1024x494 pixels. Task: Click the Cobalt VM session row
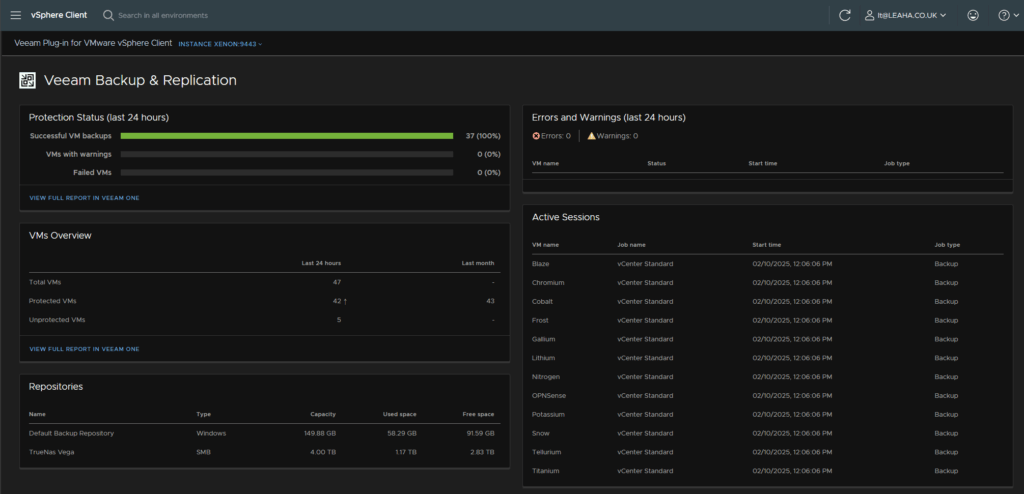tap(767, 302)
